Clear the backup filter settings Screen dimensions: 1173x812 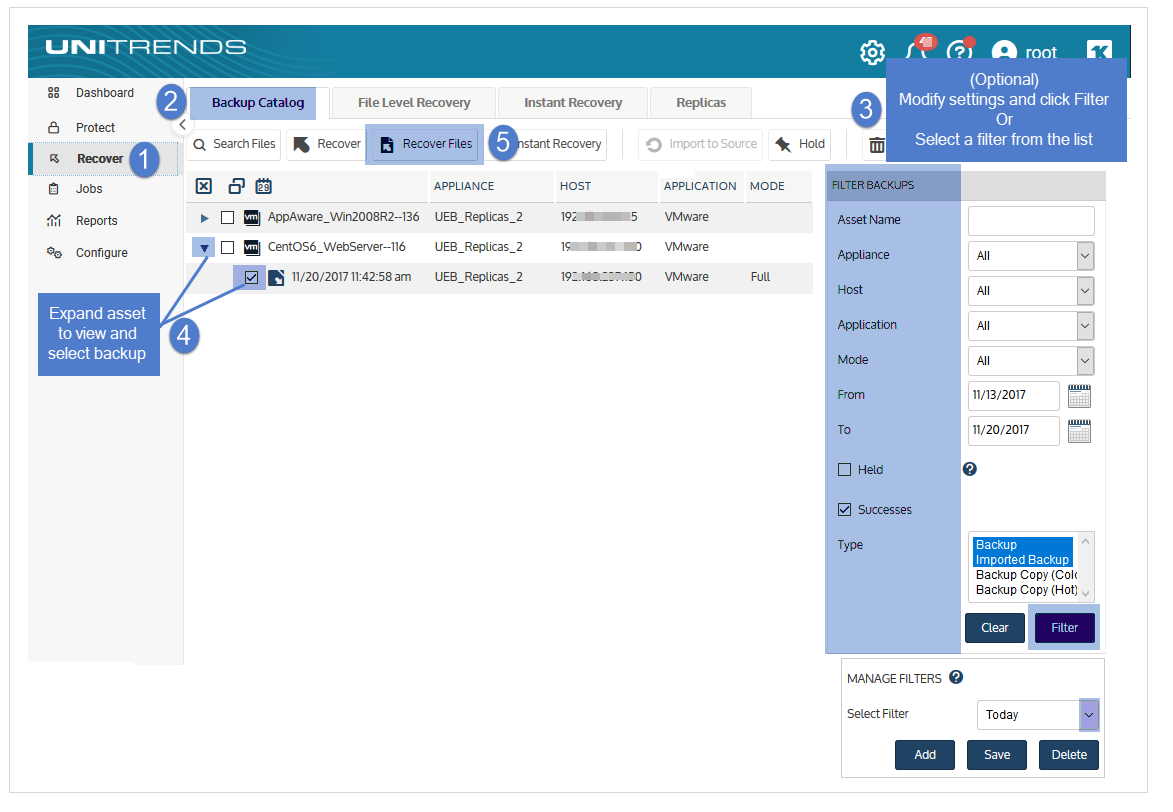click(x=994, y=628)
